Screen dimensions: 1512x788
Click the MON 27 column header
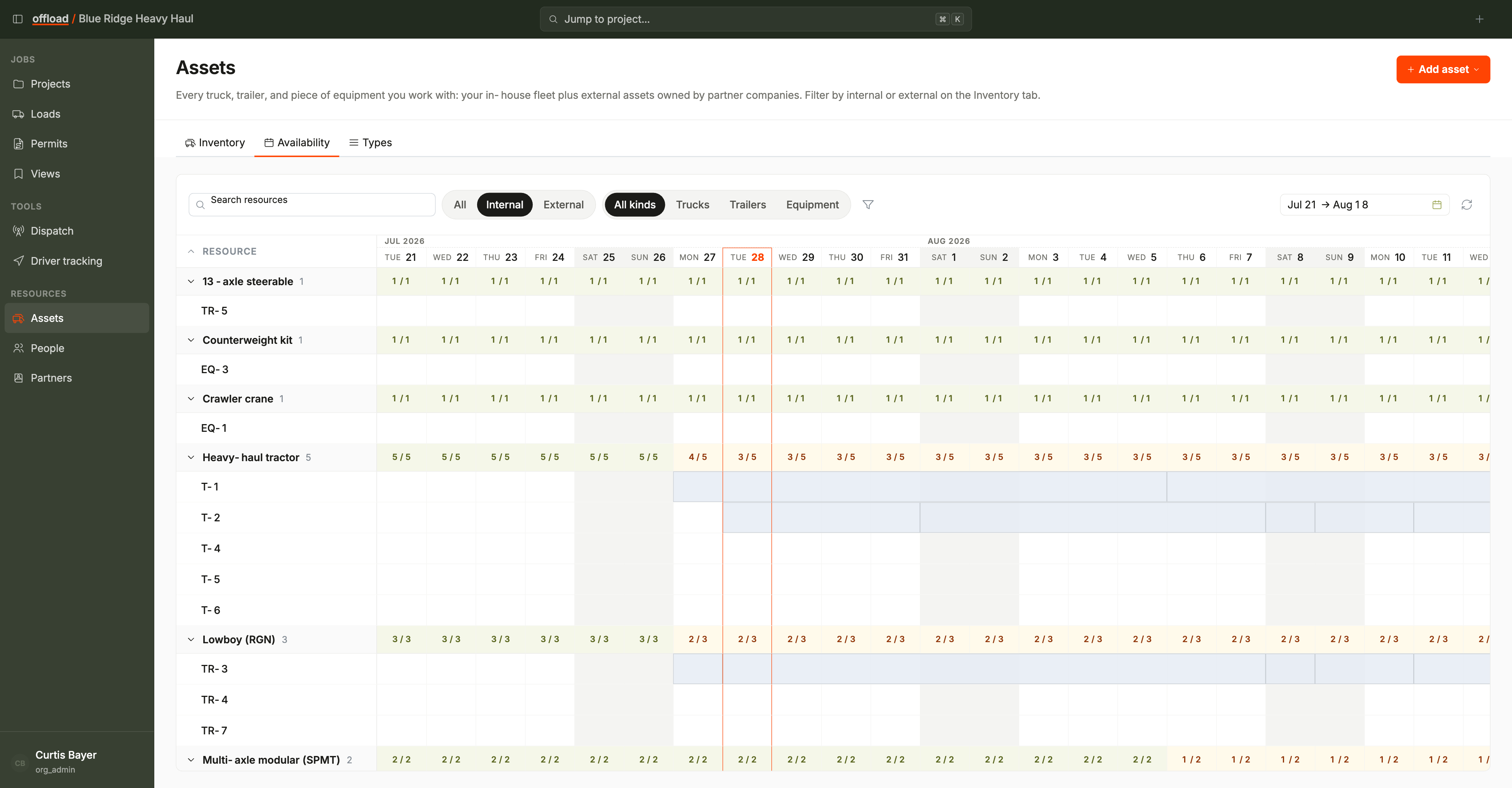point(697,257)
